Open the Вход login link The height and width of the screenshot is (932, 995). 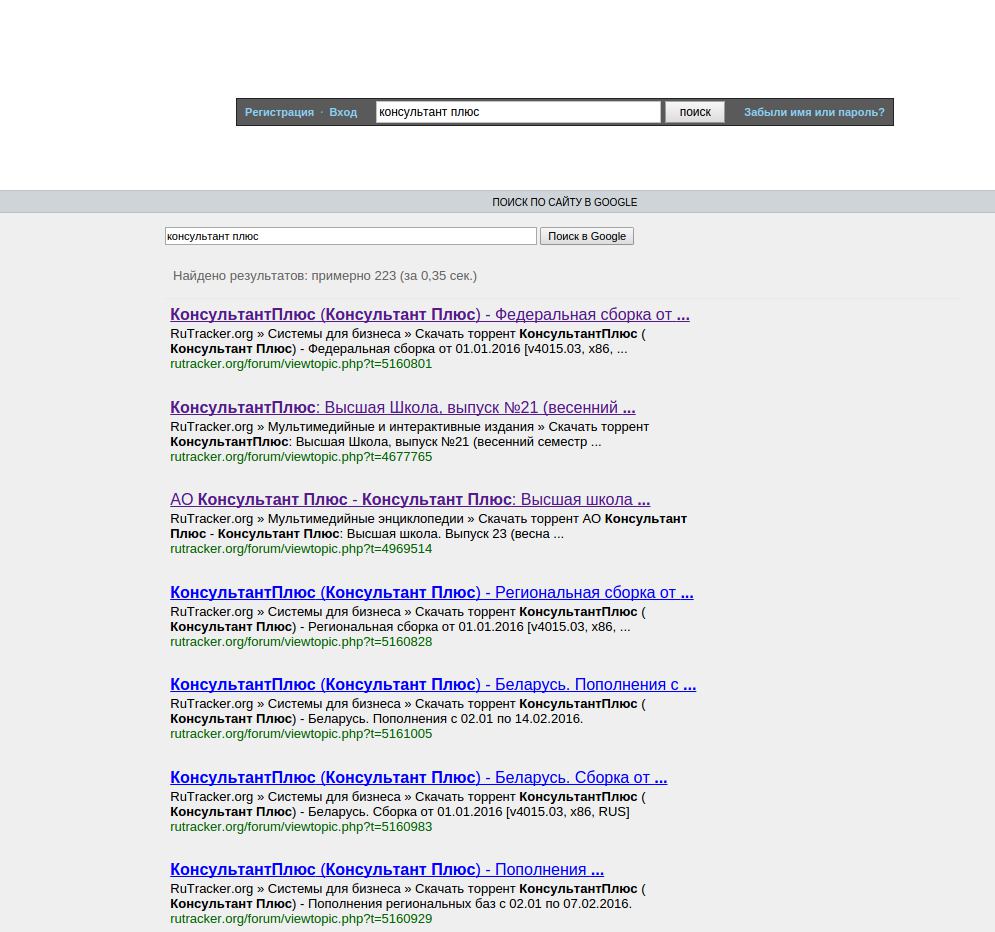[343, 112]
